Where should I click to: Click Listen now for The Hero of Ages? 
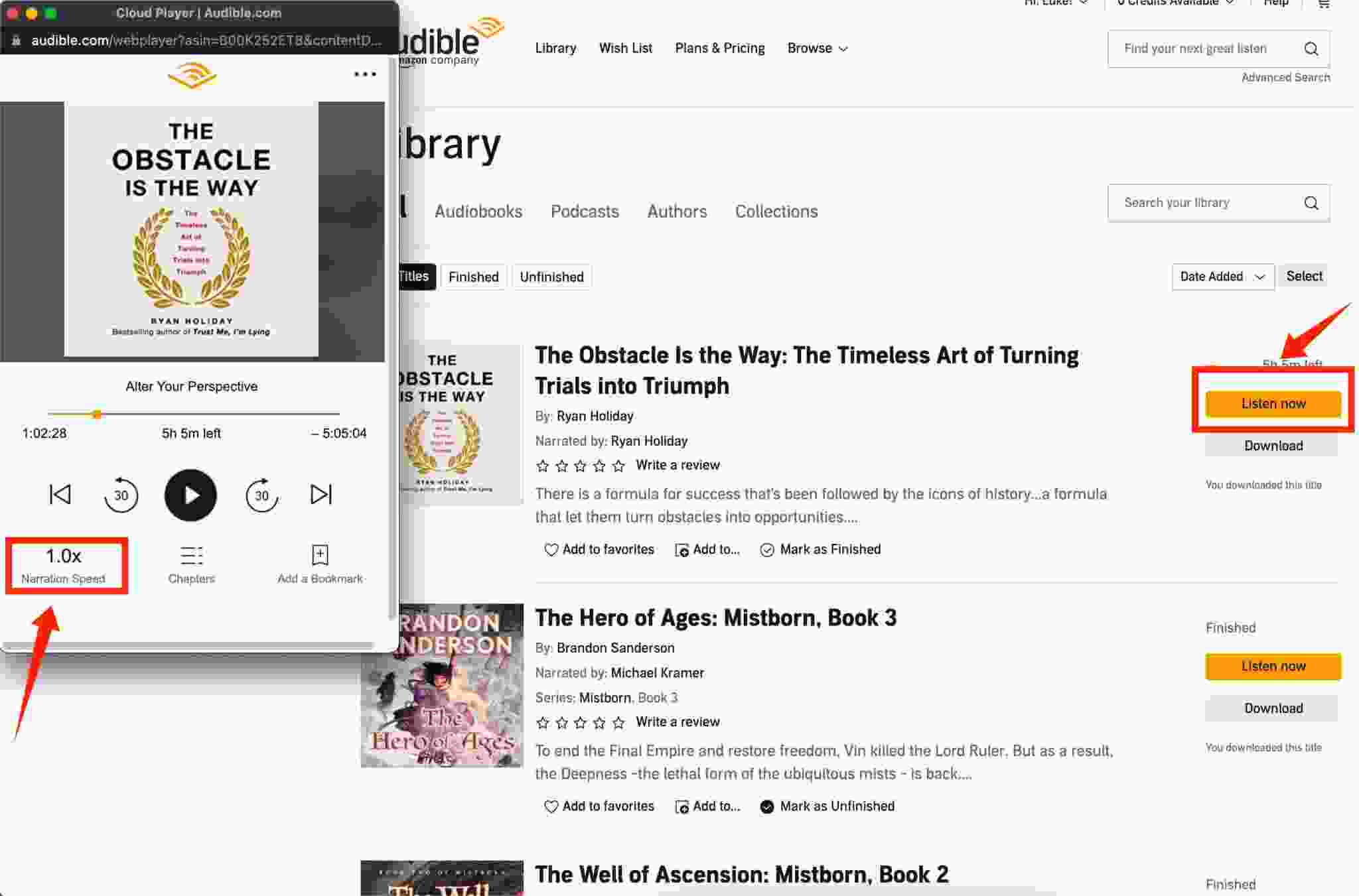point(1273,667)
